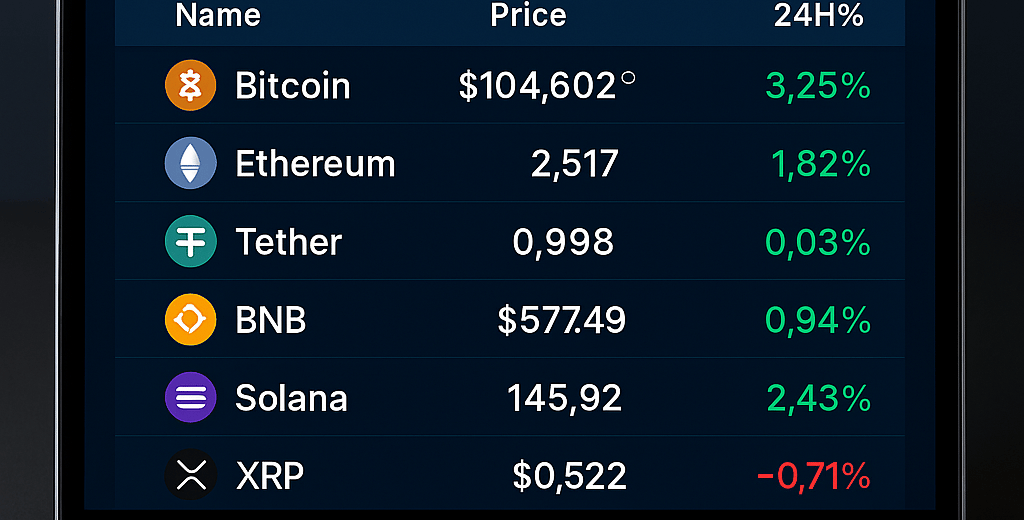
Task: Open the Bitcoin name link
Action: 293,86
